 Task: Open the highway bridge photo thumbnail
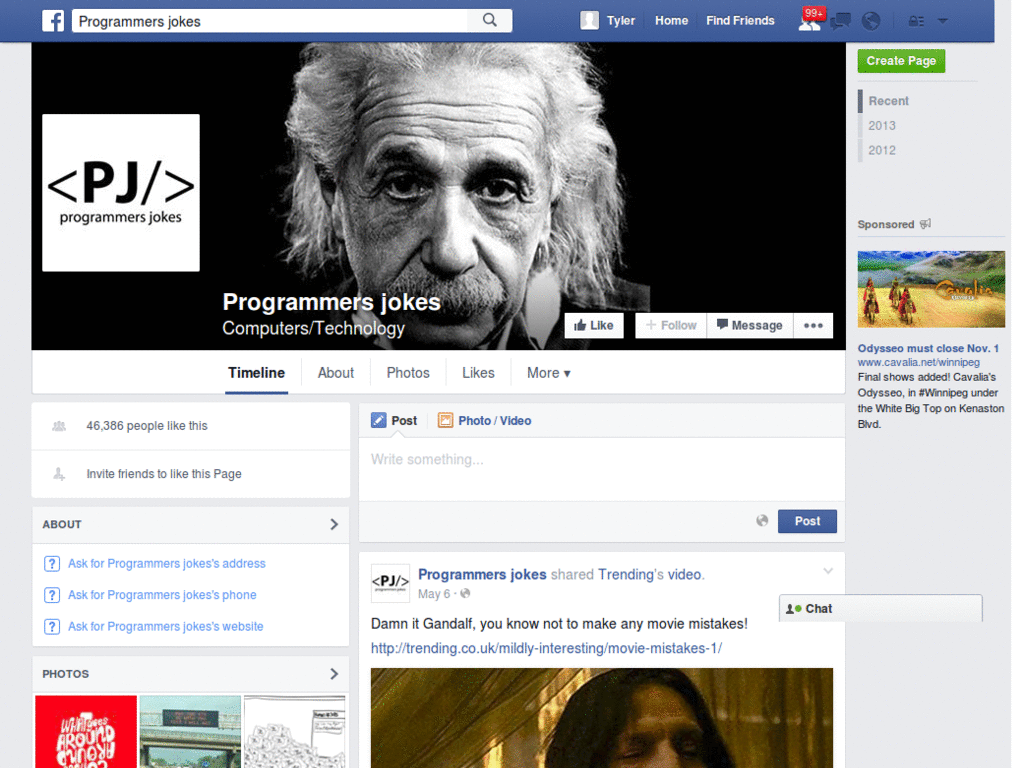click(190, 731)
